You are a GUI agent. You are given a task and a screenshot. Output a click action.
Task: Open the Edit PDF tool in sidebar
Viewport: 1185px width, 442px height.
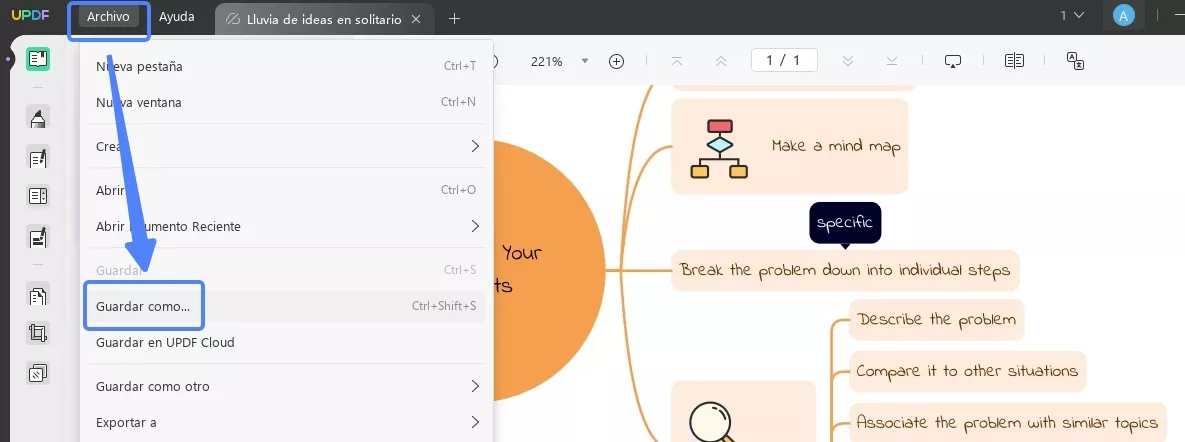tap(38, 158)
